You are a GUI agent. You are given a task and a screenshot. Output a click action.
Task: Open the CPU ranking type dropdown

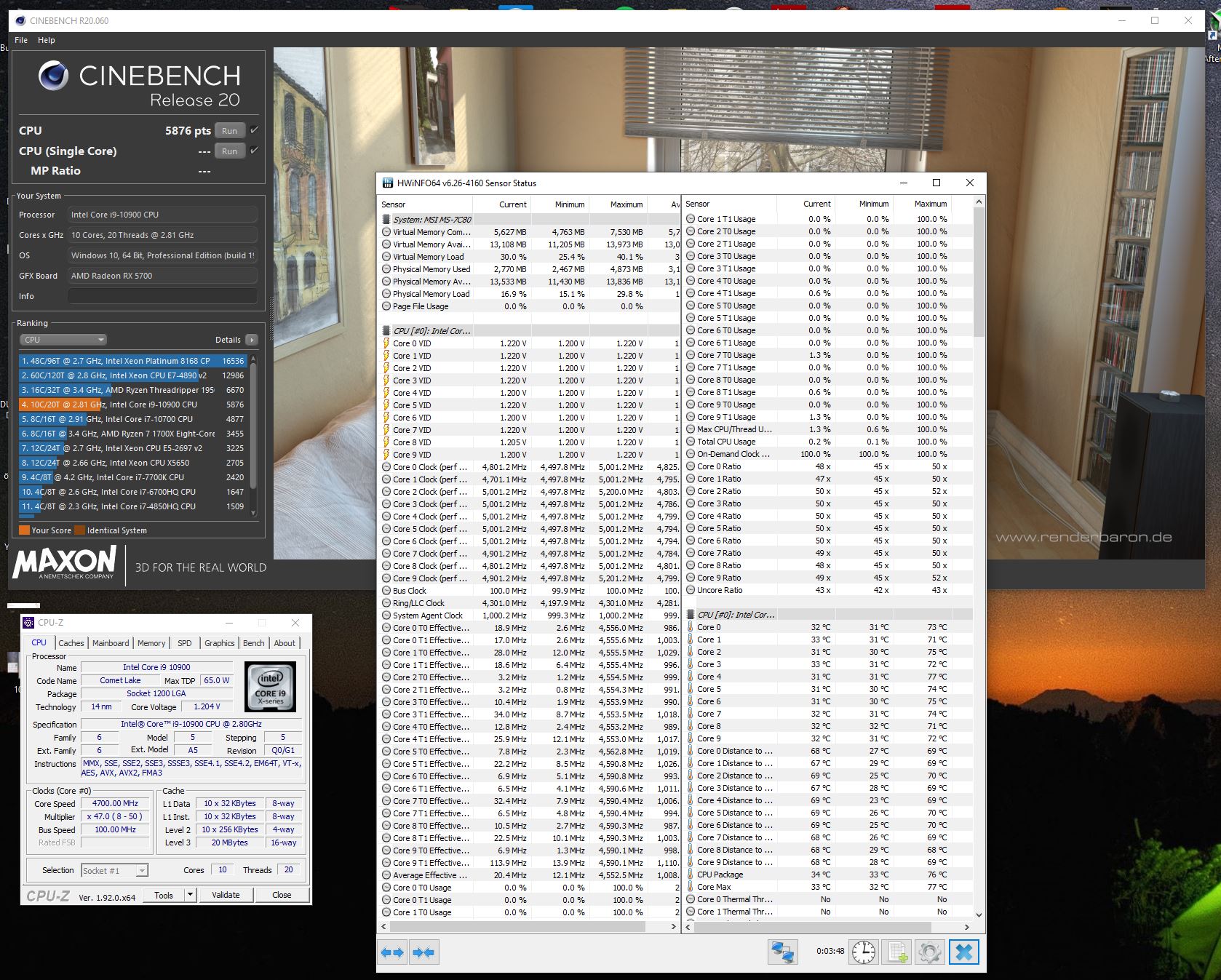point(63,340)
